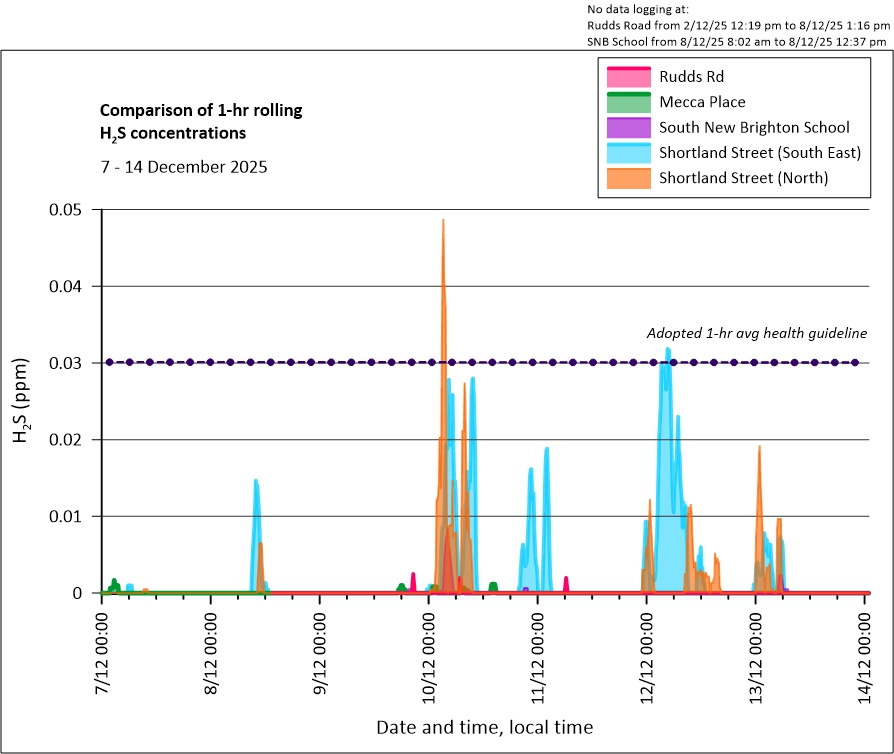Click the cyan peak exceeding the guideline on 12/12
Screen dimensions: 894x754
(x=667, y=350)
